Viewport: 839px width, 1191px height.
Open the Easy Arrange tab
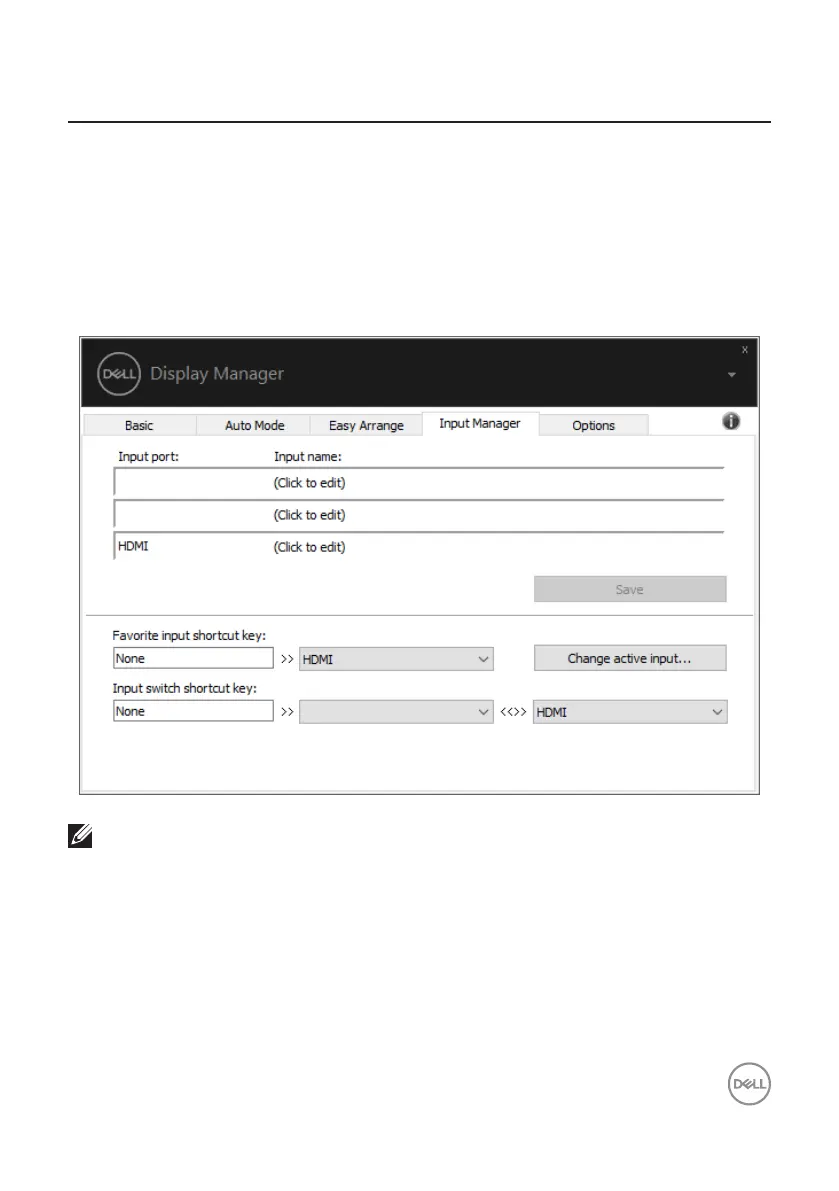click(x=366, y=425)
